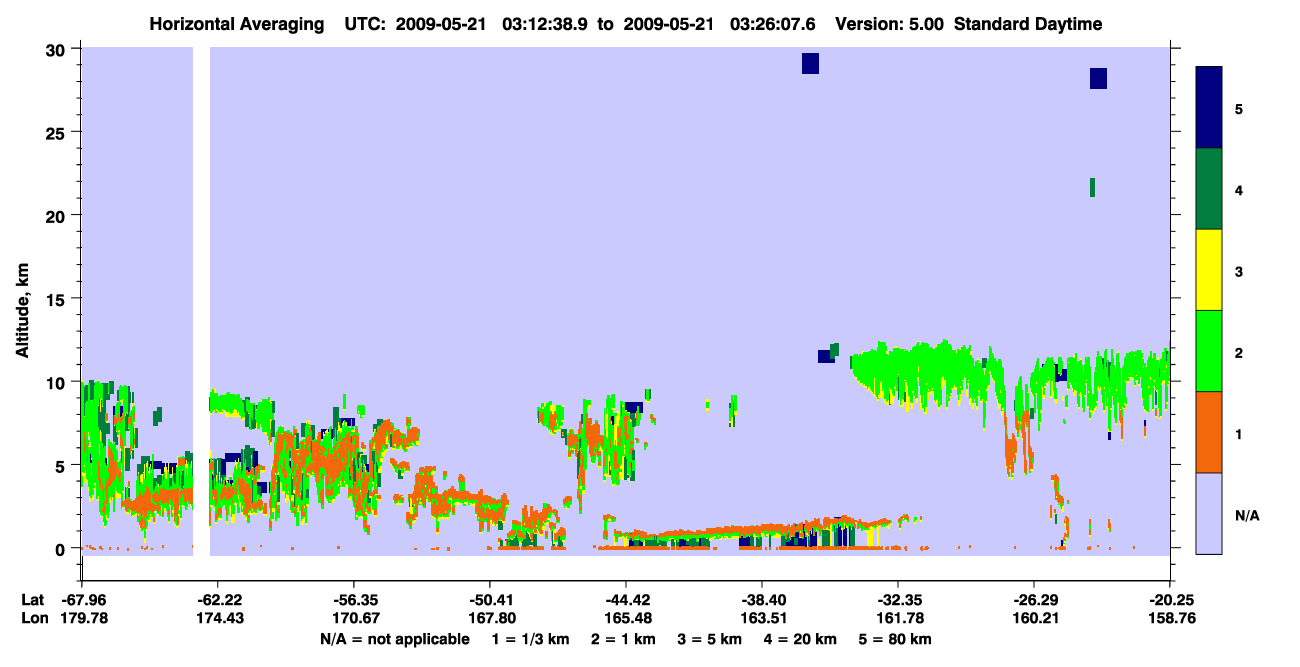Click 'Version: 5.00' in the title
This screenshot has width=1300, height=667.
(x=889, y=24)
